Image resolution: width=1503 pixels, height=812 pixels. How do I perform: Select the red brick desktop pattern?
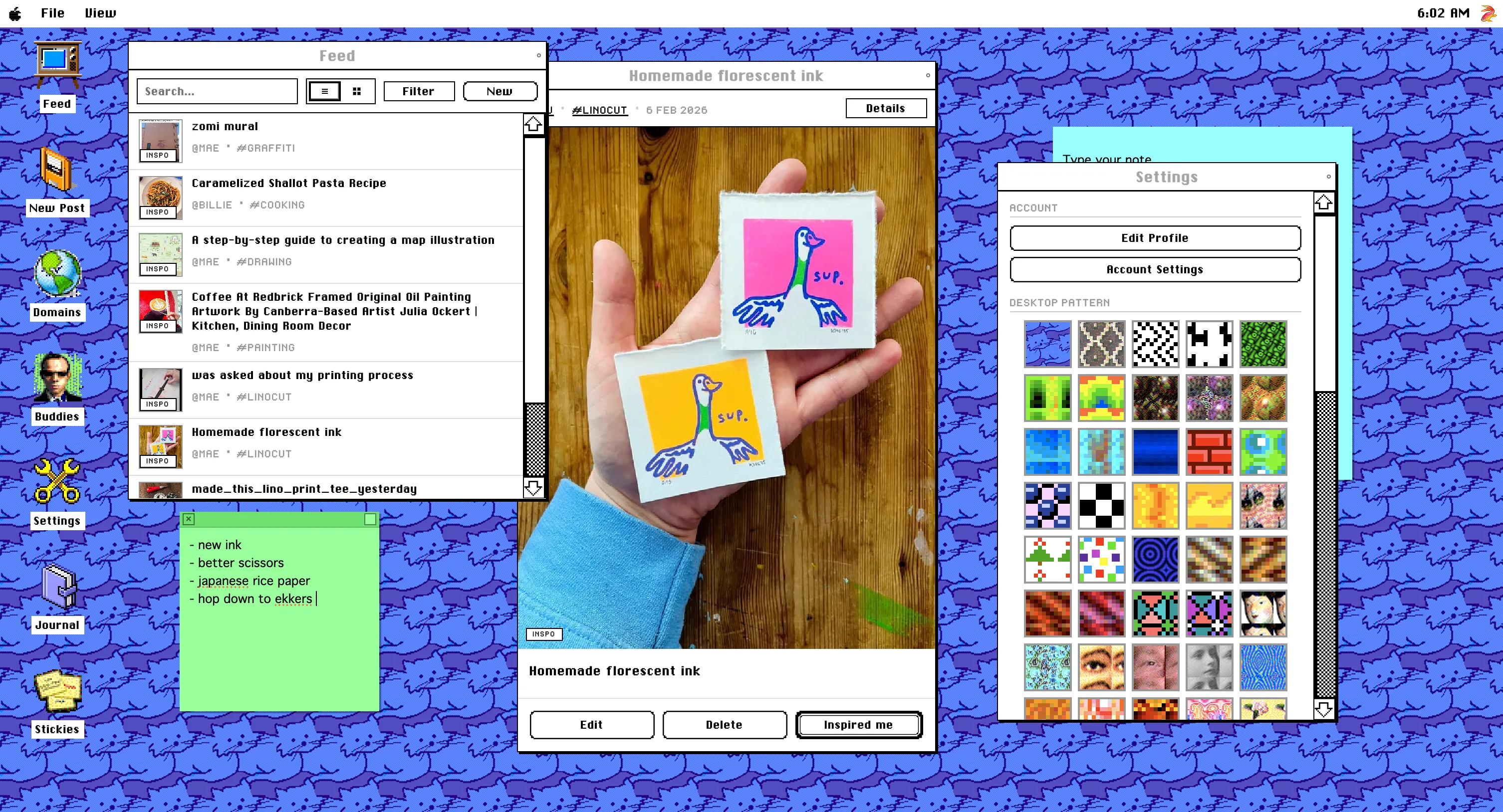pos(1209,451)
